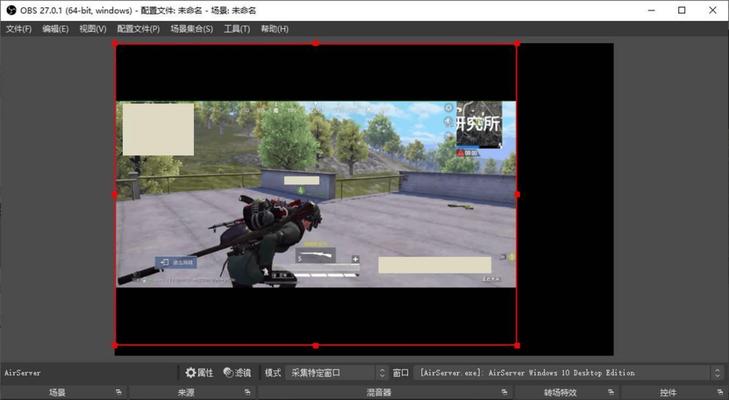The width and height of the screenshot is (729, 400).
Task: Close the OBS window
Action: (x=713, y=10)
